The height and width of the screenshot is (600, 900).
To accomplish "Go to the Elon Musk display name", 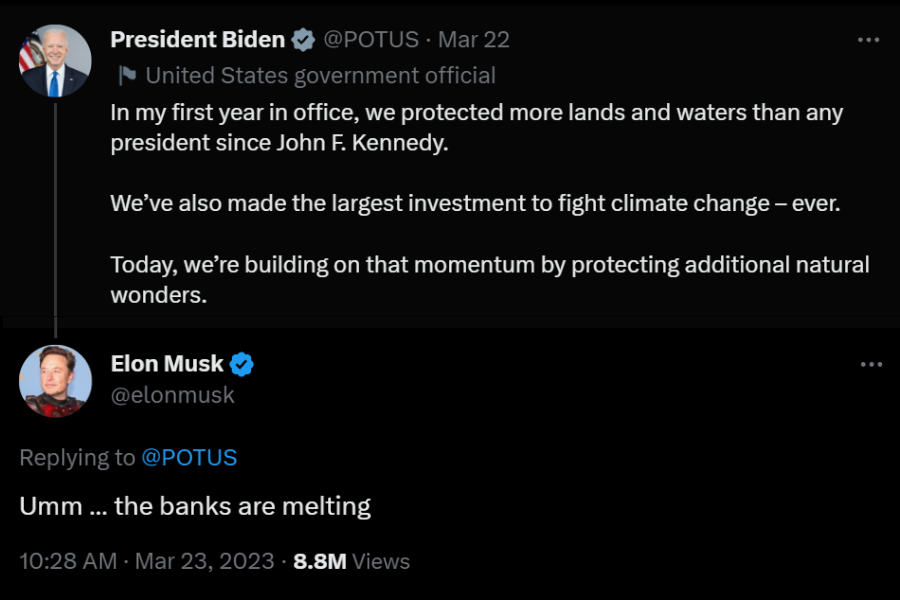I will [167, 365].
